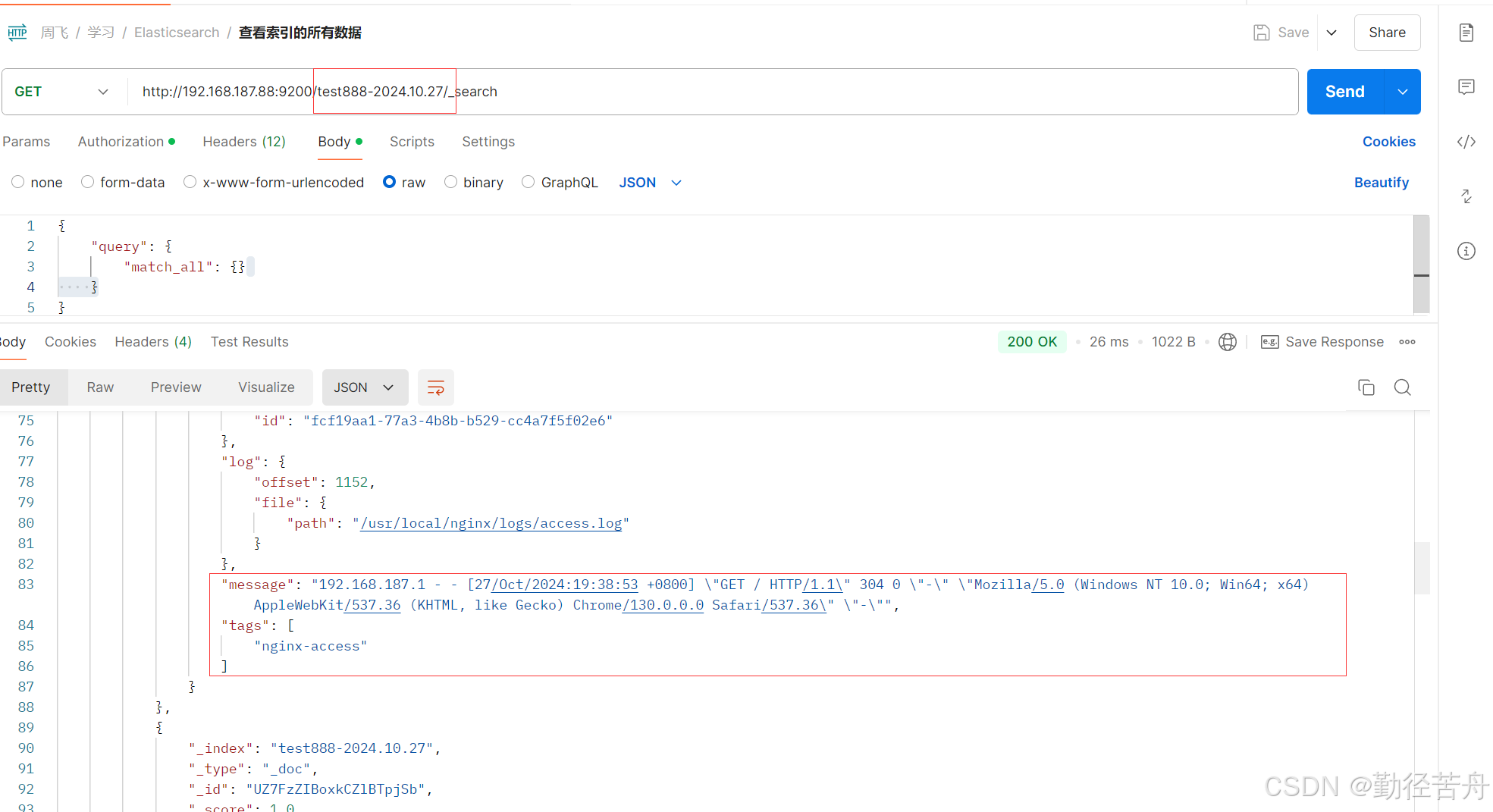Click the 周飞 breadcrumb workspace
The width and height of the screenshot is (1493, 812).
pos(55,33)
